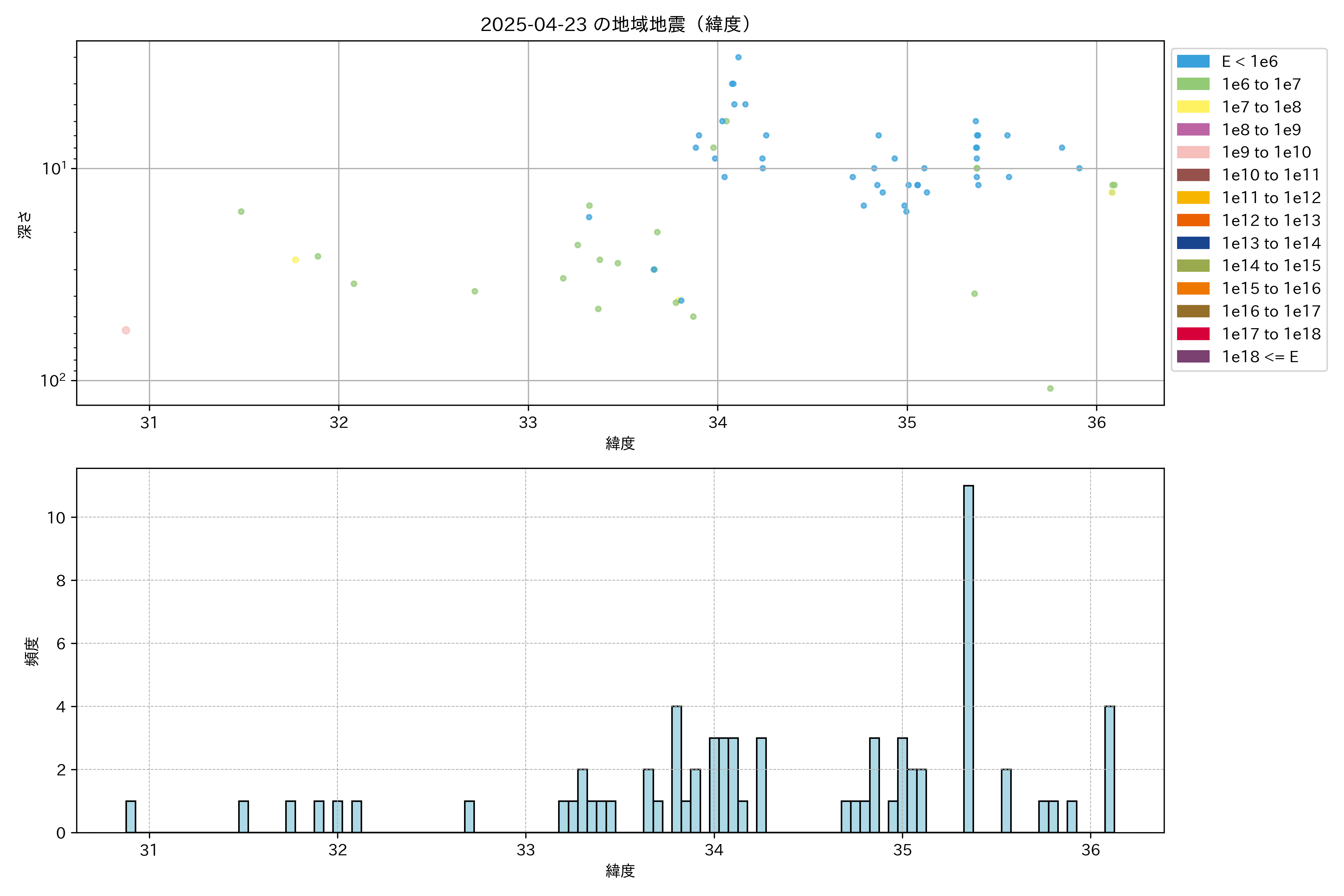This screenshot has height=896, width=1344.
Task: Click the green point below the 10² gridline
Action: (x=1050, y=389)
